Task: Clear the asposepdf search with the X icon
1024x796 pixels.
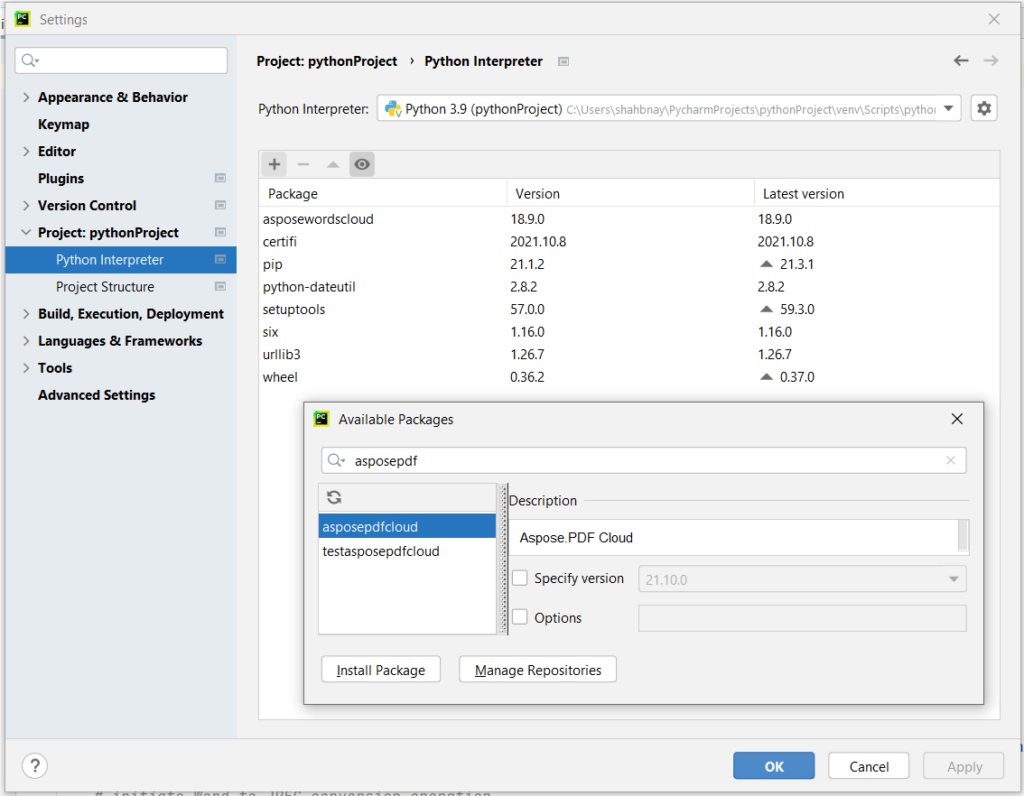Action: (950, 460)
